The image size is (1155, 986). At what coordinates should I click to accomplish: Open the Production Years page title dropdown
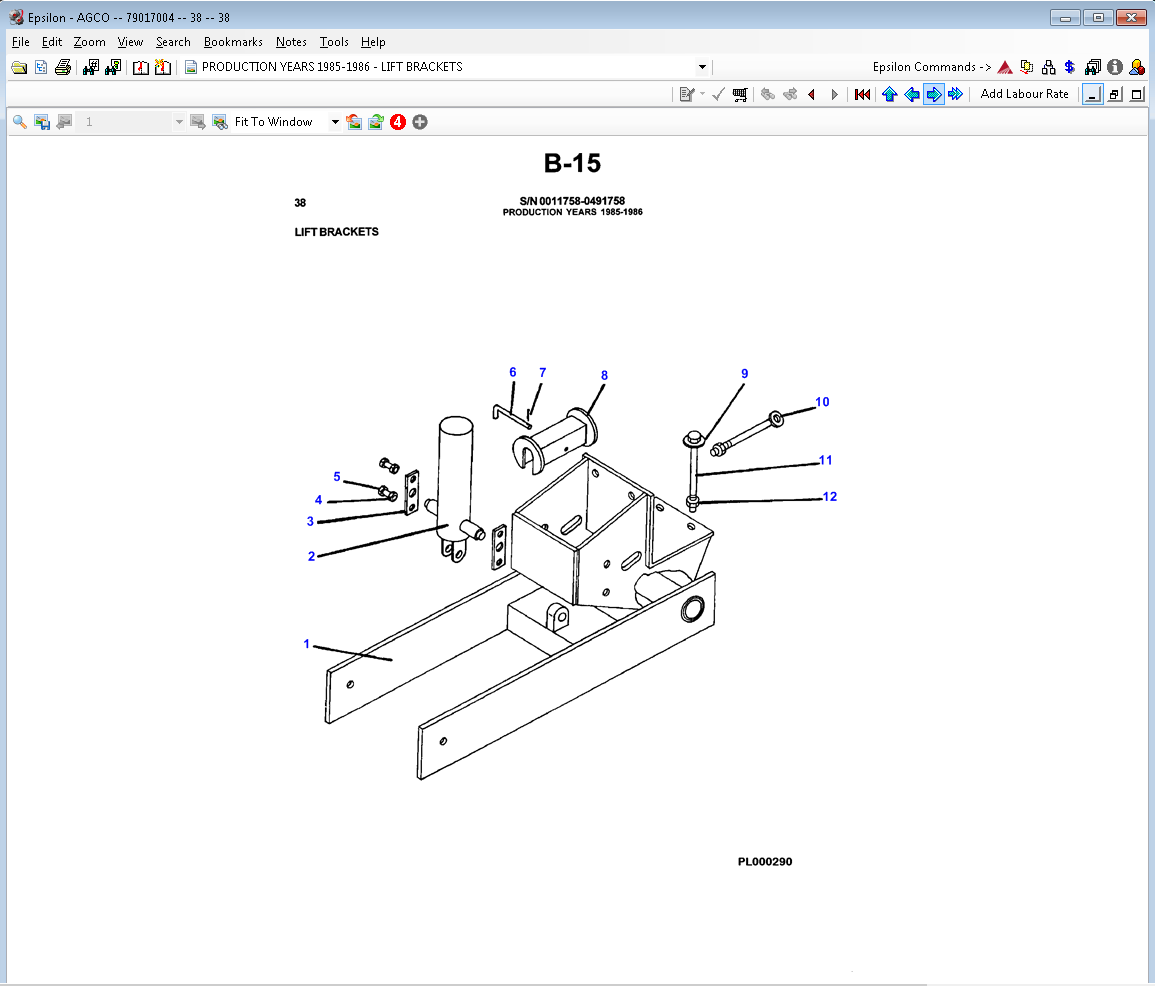pyautogui.click(x=702, y=67)
